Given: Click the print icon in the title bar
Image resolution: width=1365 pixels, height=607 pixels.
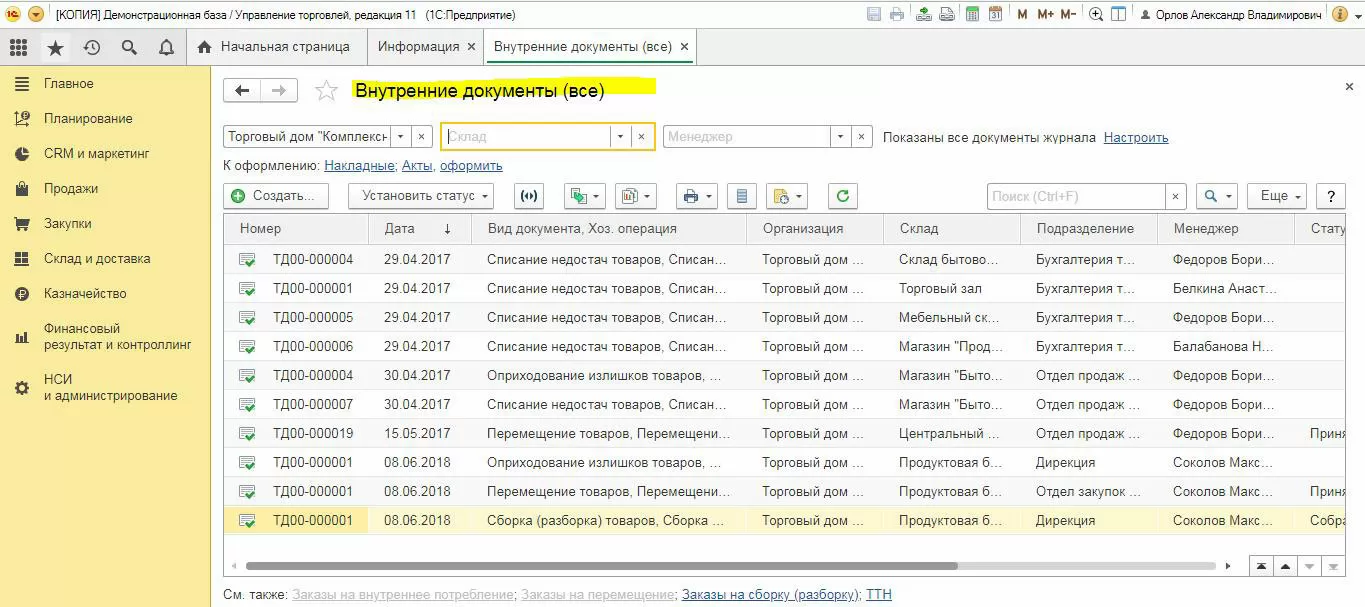Looking at the screenshot, I should 897,14.
